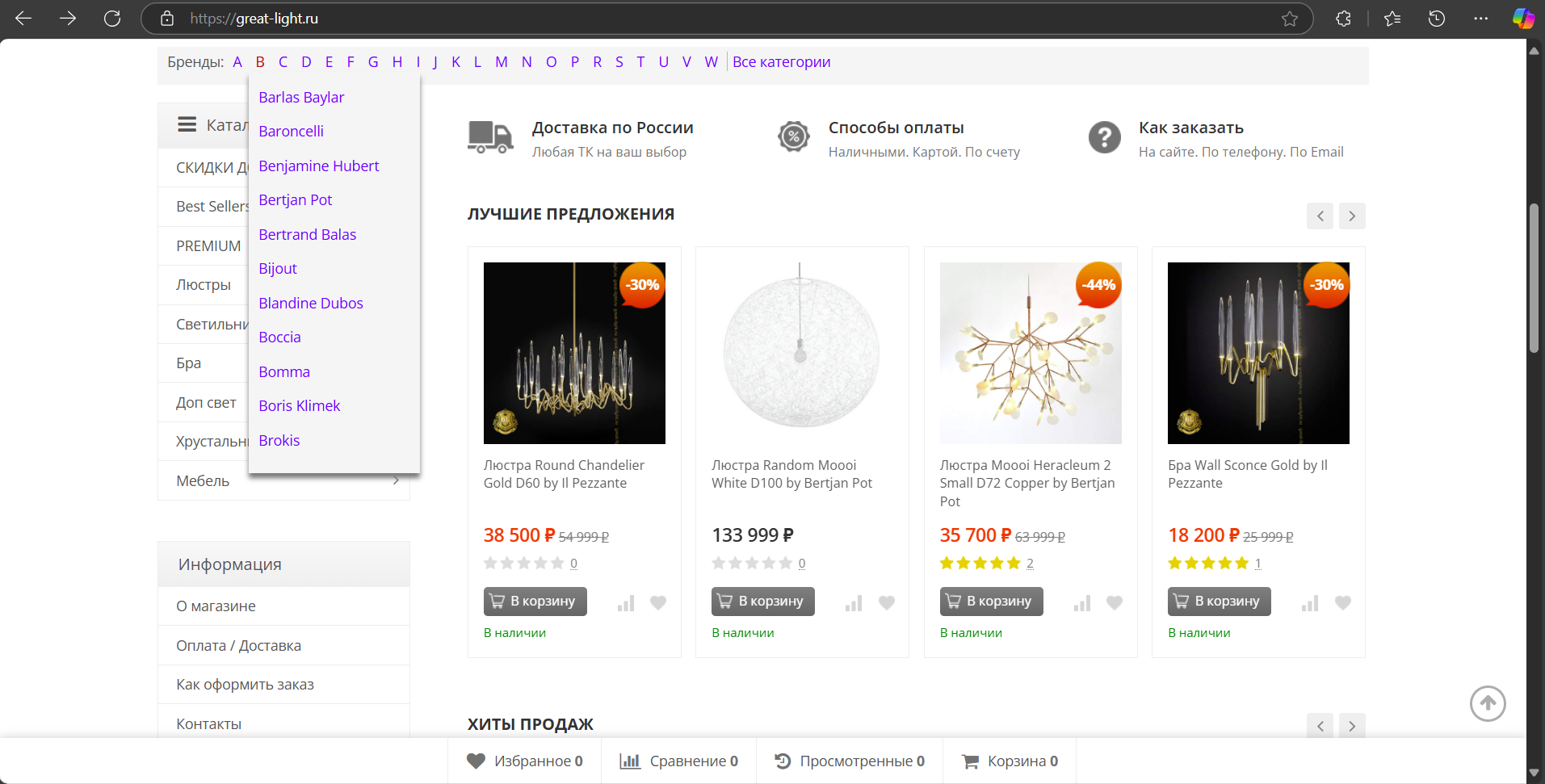Click the browser refresh icon
Viewport: 1545px width, 784px height.
[x=112, y=19]
